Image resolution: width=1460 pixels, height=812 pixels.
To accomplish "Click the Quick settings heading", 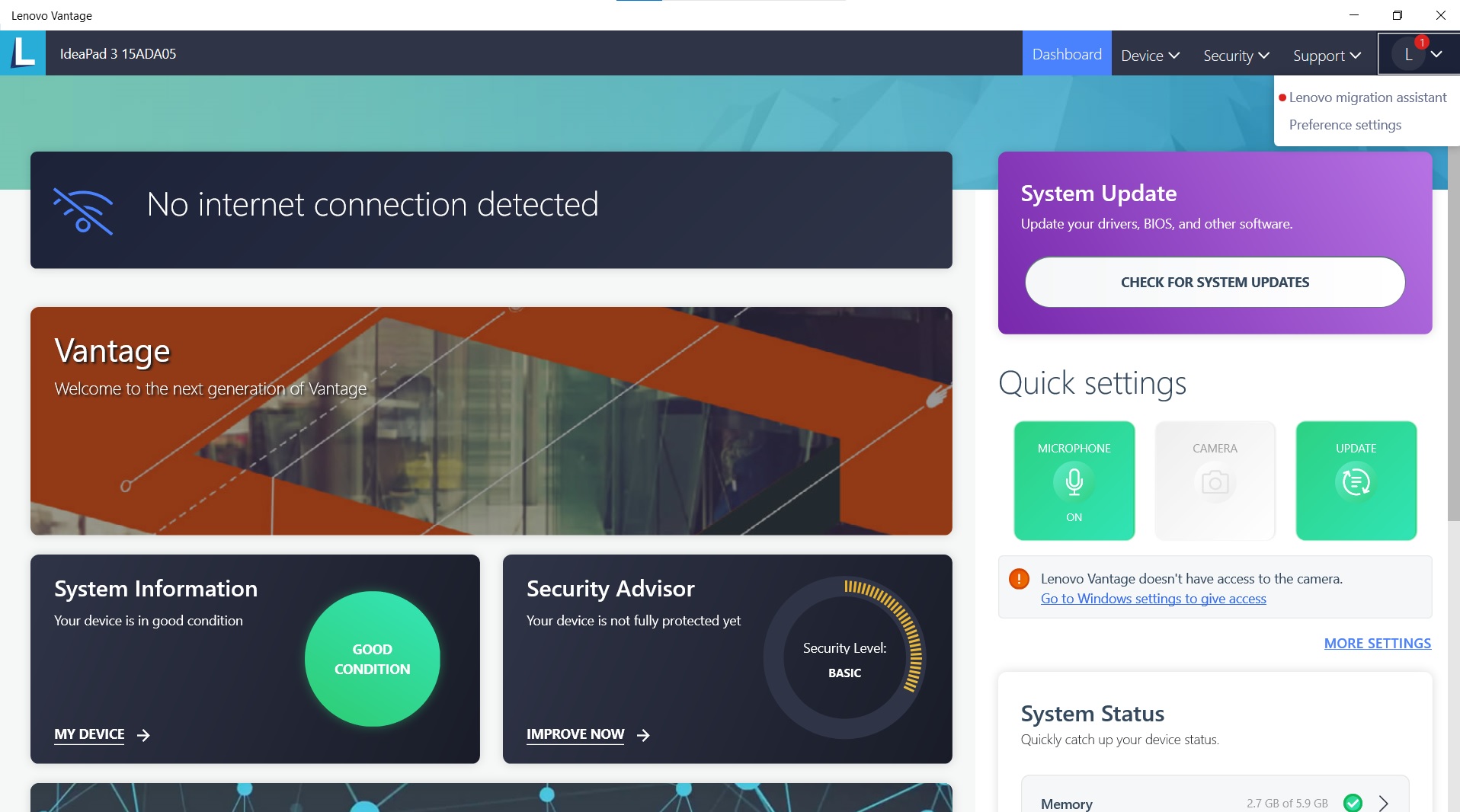I will click(x=1092, y=383).
